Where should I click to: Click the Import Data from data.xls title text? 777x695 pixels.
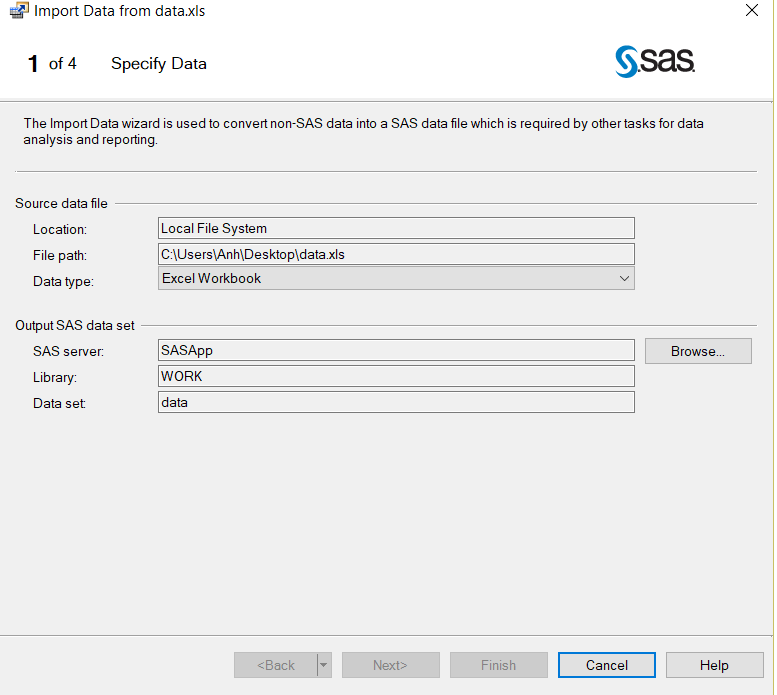[x=120, y=12]
